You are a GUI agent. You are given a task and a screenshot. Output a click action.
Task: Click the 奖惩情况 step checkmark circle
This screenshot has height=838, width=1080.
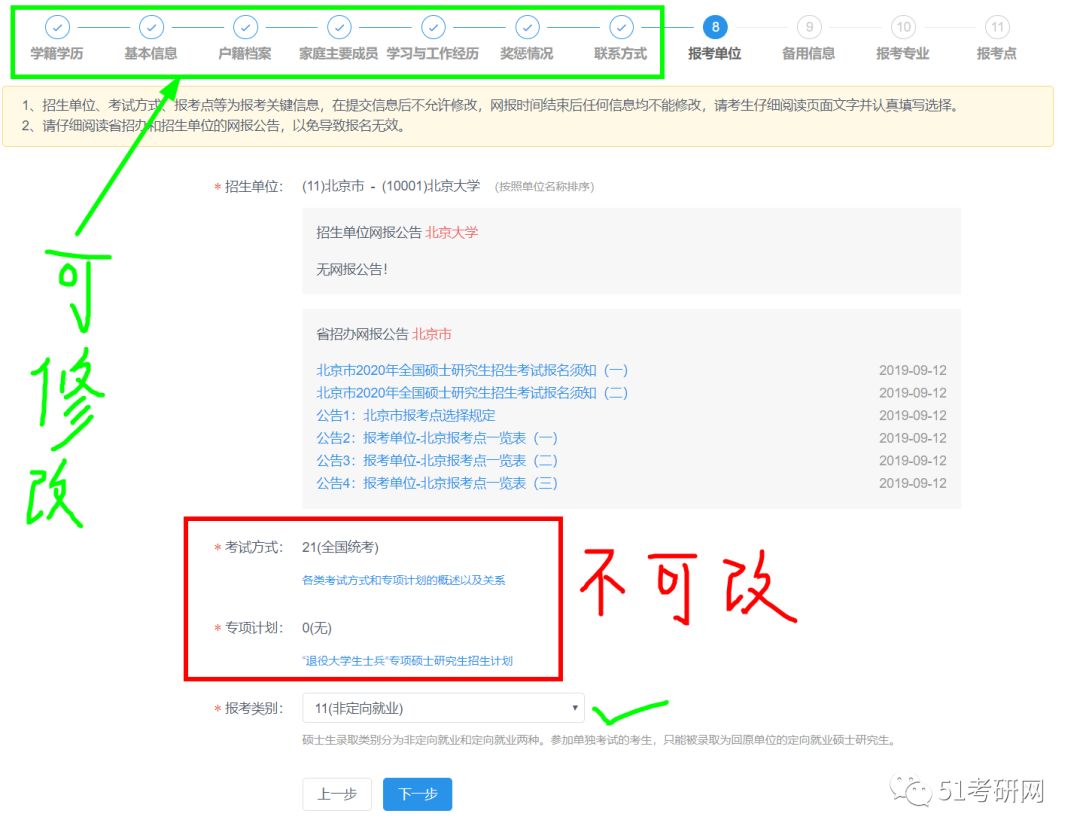click(x=528, y=28)
